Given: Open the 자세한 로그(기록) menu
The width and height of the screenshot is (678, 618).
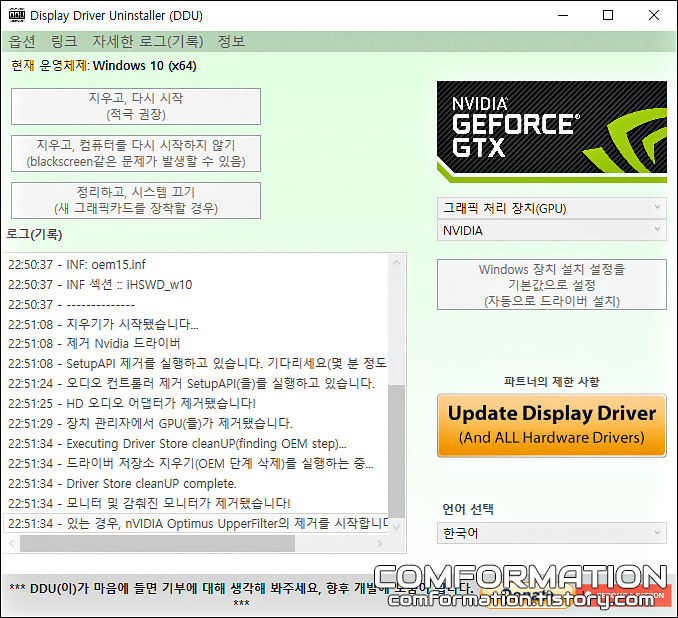Looking at the screenshot, I should click(148, 42).
